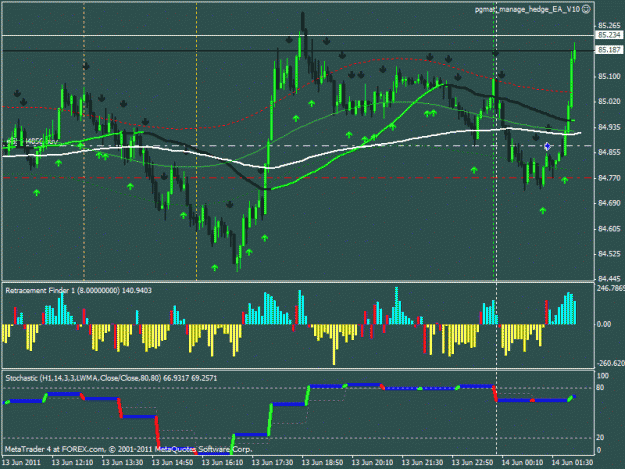Click the 20 level on Stochastic scale
The image size is (625, 469).
click(600, 438)
